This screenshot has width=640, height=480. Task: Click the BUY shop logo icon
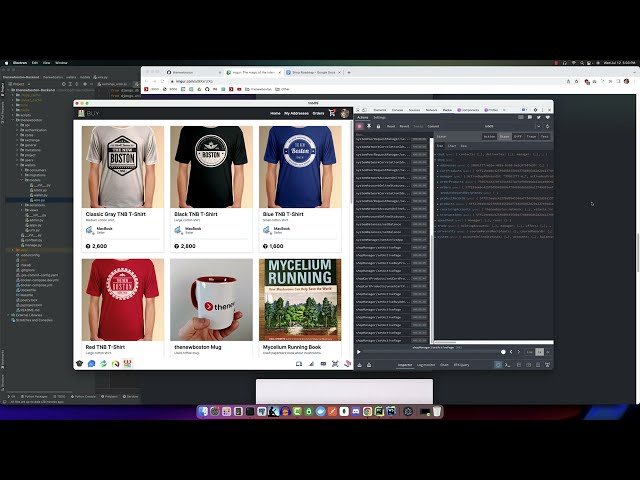[x=81, y=113]
